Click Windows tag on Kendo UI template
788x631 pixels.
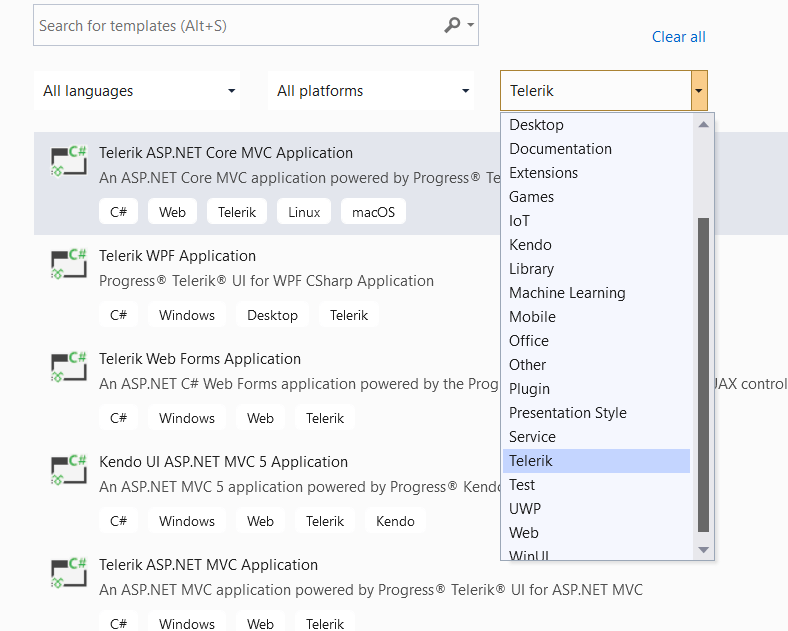[187, 521]
